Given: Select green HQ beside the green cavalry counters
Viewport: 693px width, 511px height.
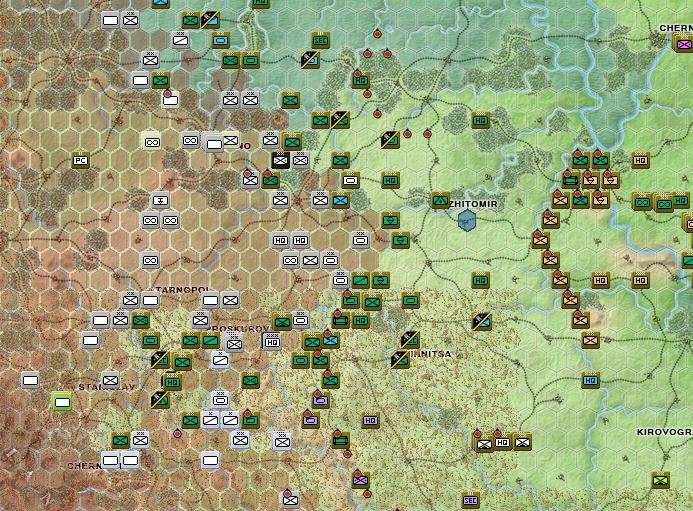Looking at the screenshot, I should (681, 200).
